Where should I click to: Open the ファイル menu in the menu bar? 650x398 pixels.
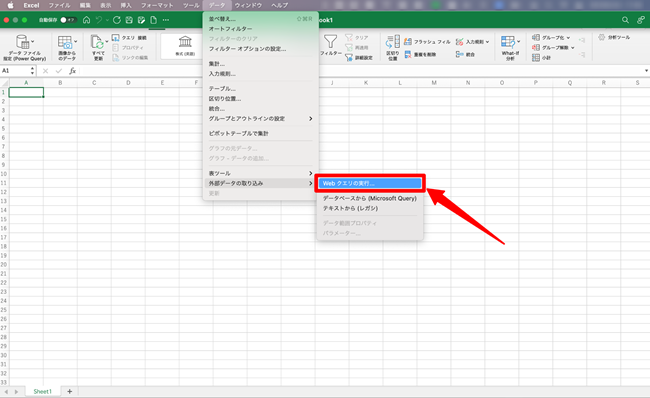click(59, 5)
